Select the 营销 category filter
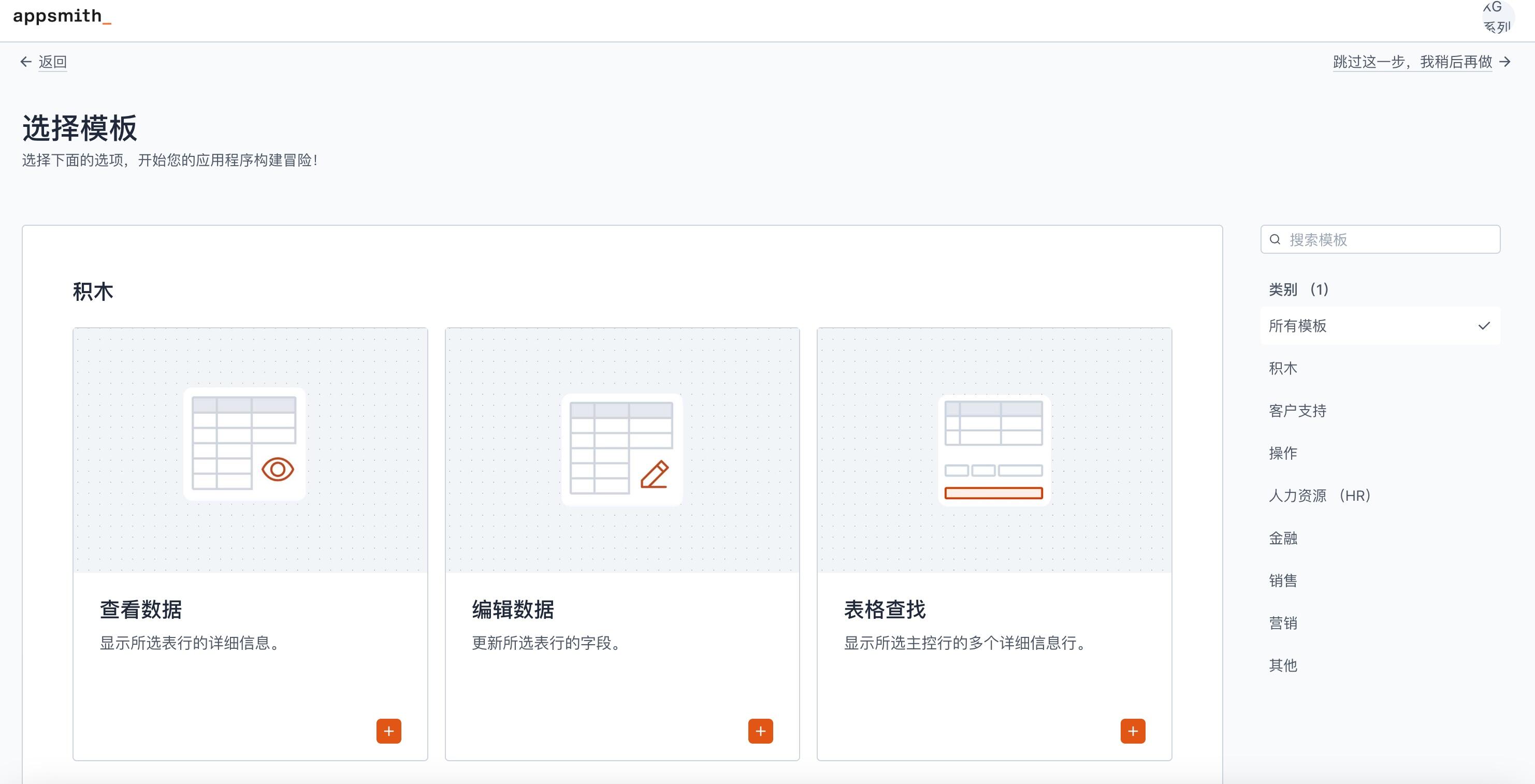Screen dimensions: 1535x784 coord(1284,622)
